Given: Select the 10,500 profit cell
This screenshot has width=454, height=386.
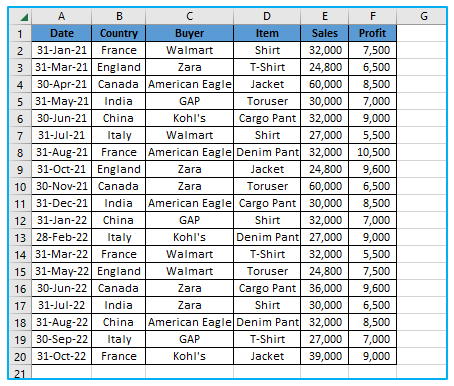Looking at the screenshot, I should pyautogui.click(x=373, y=152).
